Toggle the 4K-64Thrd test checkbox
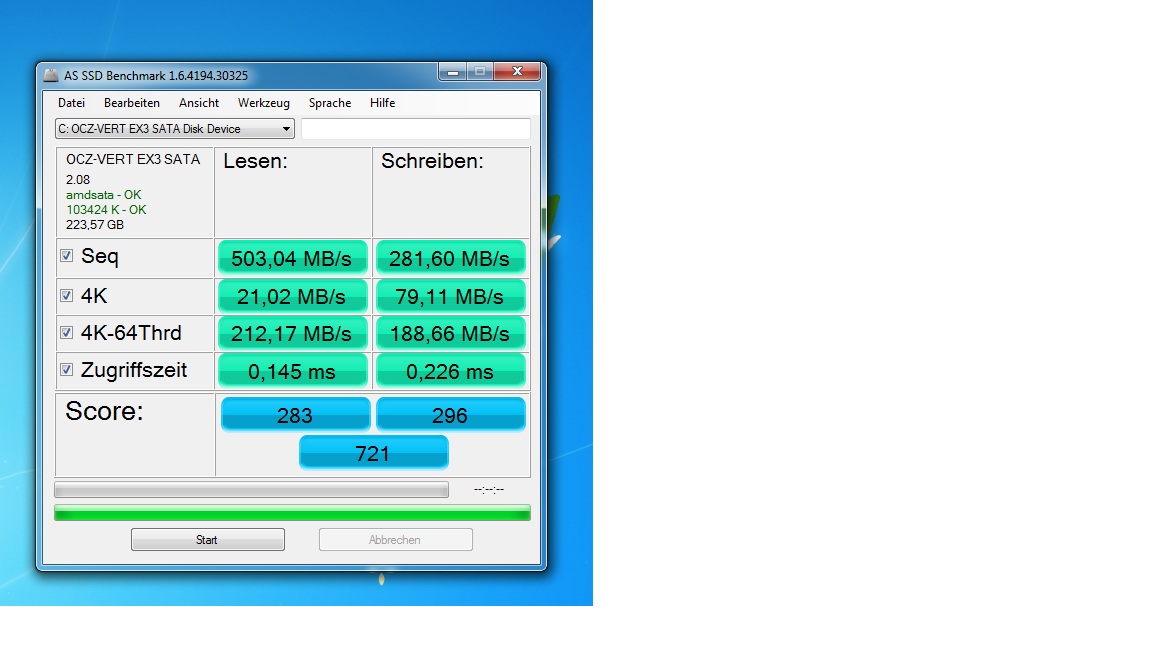The image size is (1152, 648). 66,333
